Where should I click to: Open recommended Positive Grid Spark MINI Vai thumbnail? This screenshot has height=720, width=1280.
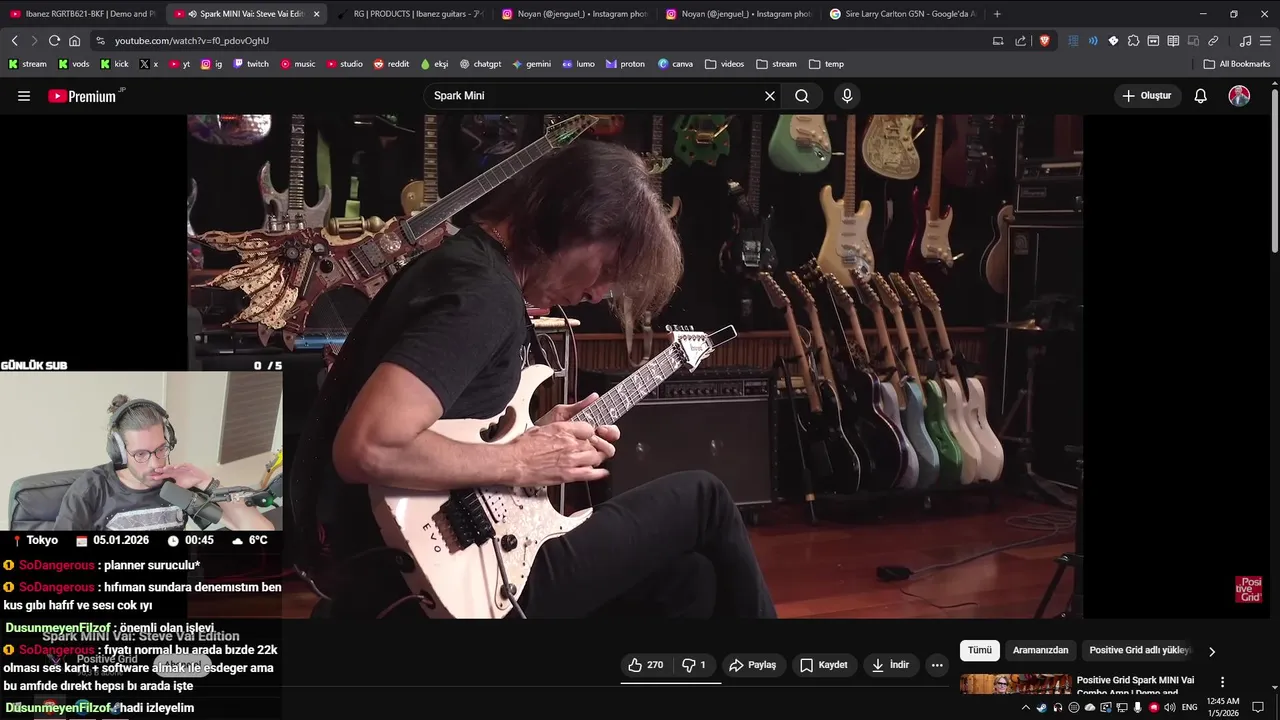coord(1015,684)
